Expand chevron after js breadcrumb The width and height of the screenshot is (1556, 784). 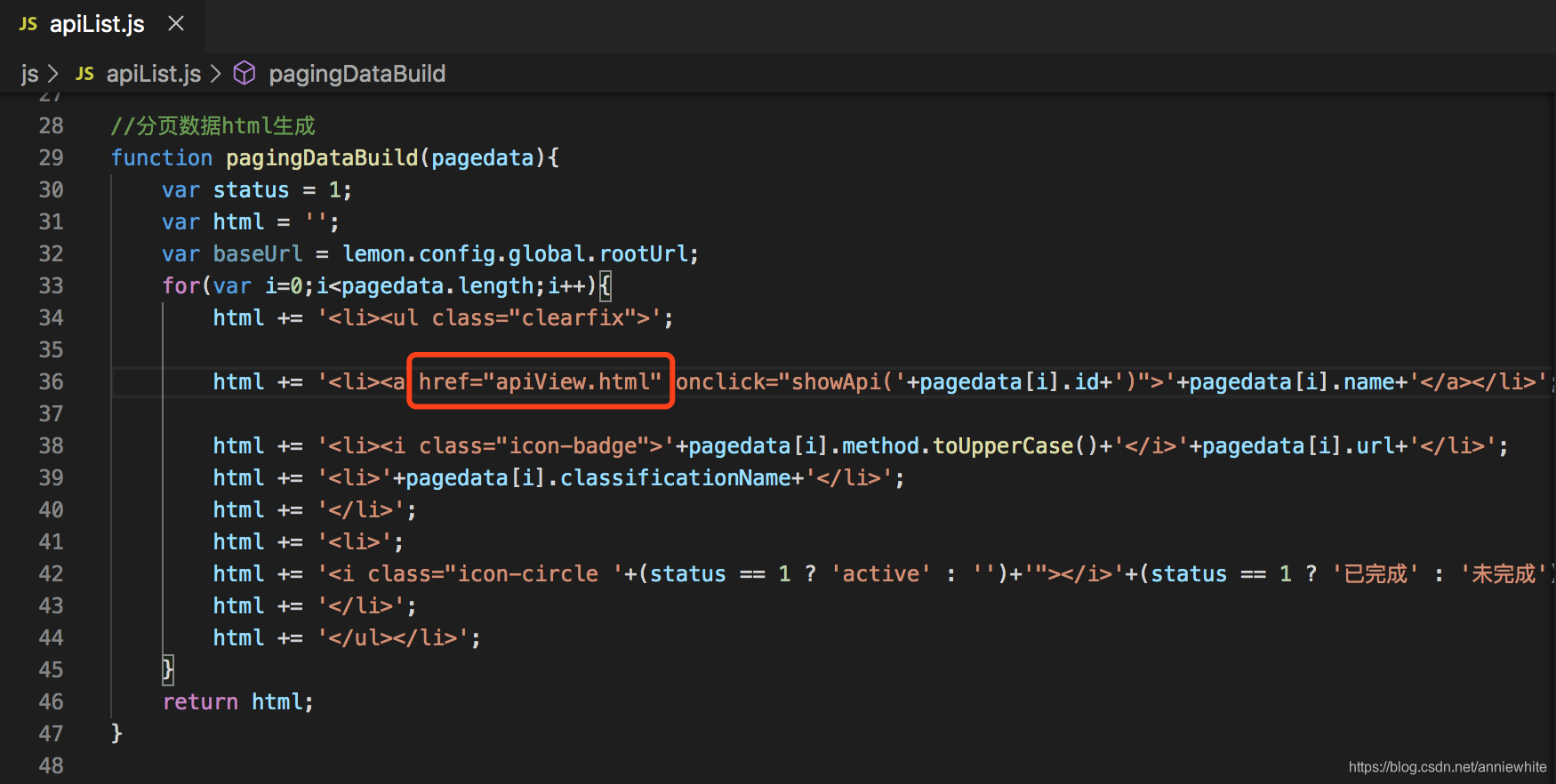click(x=52, y=74)
